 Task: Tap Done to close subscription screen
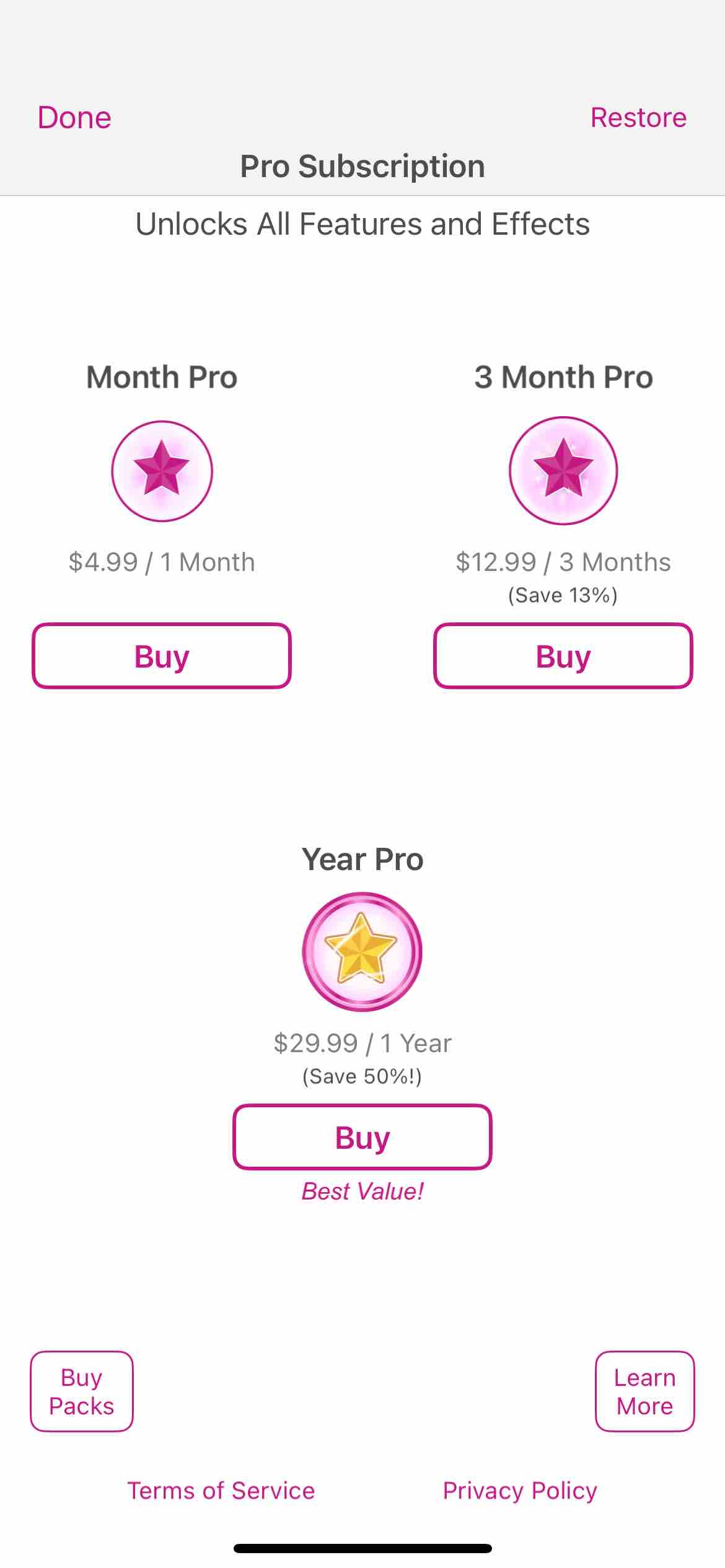click(74, 118)
